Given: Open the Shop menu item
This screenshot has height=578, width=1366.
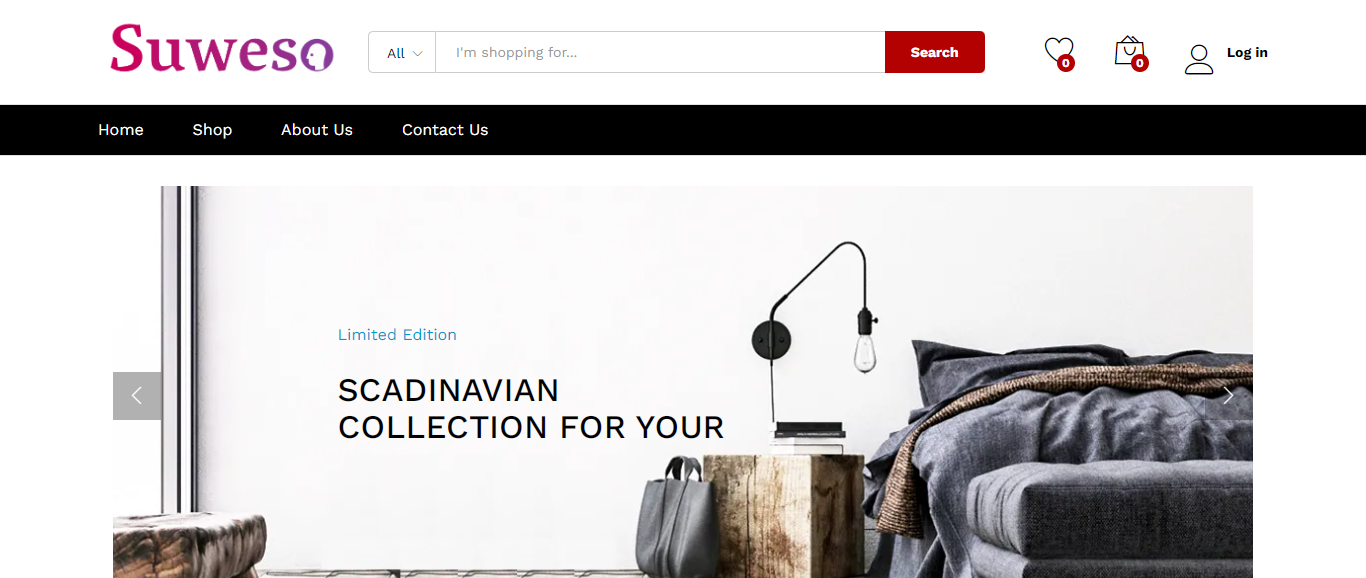Looking at the screenshot, I should (x=212, y=130).
